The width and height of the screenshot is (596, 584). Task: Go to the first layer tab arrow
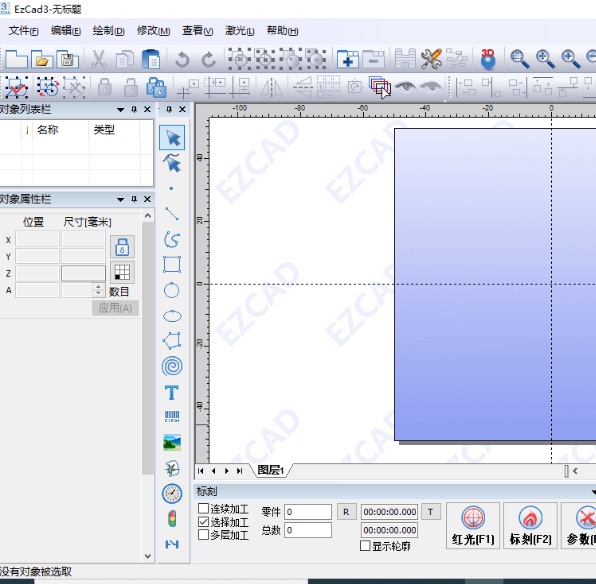coord(200,471)
